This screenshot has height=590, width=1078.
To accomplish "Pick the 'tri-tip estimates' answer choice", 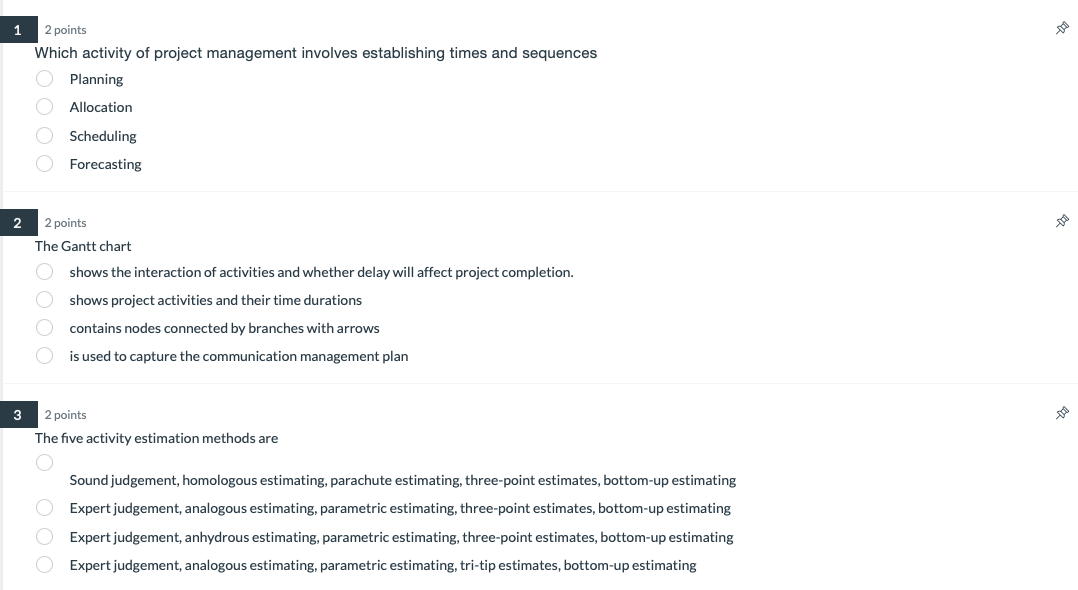I will pos(44,564).
